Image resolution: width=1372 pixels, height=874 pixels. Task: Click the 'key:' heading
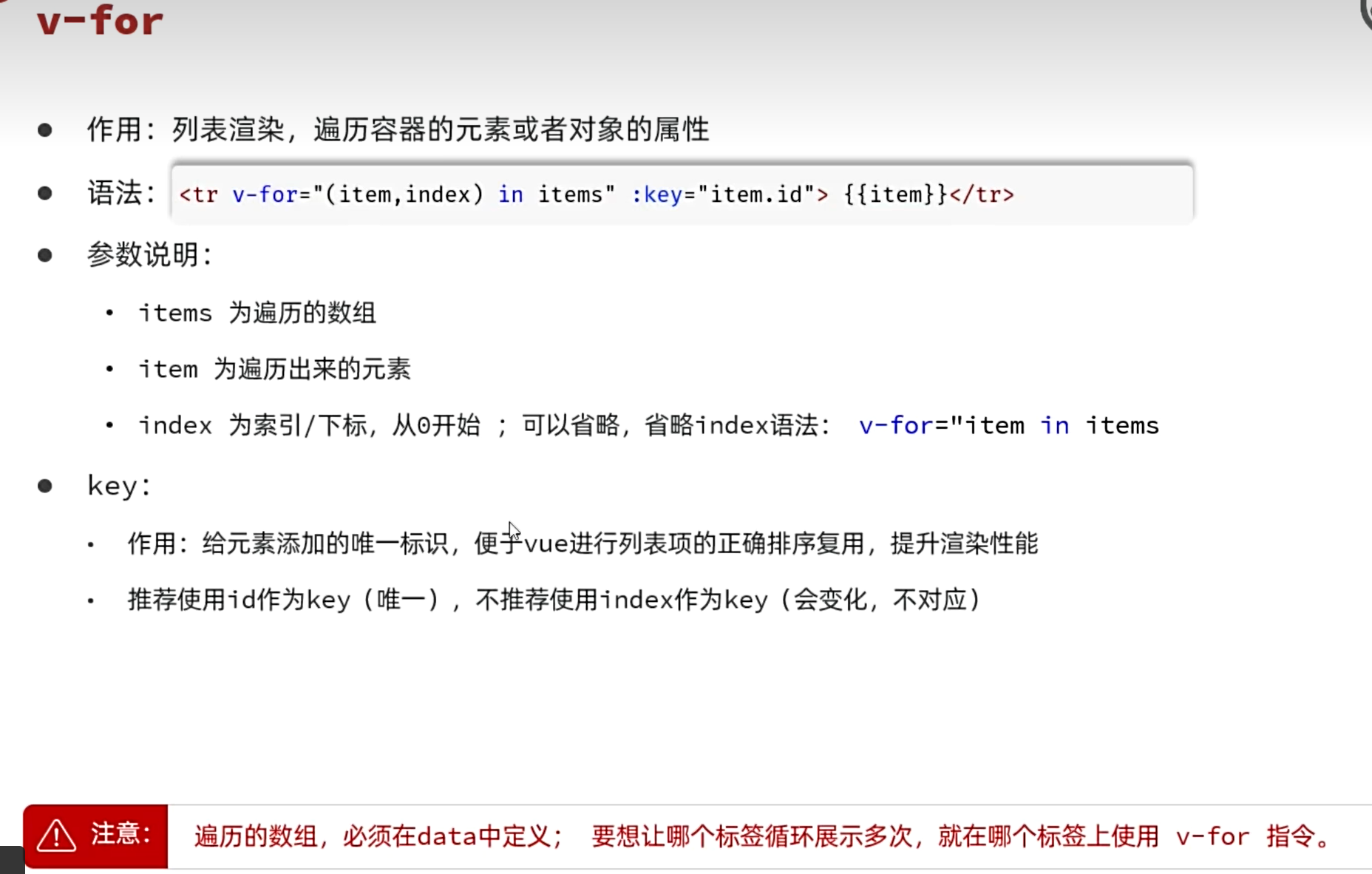click(x=119, y=486)
